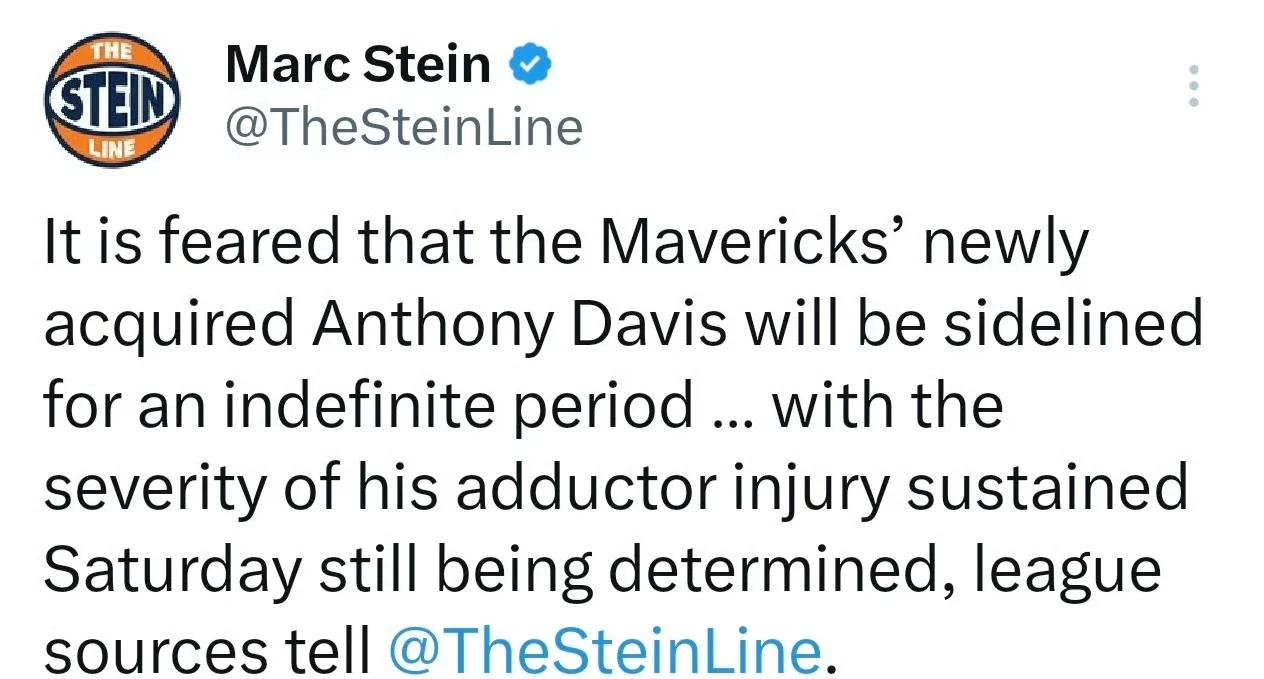Click the blue verified checkmark badge
This screenshot has height=679, width=1264.
pos(529,67)
